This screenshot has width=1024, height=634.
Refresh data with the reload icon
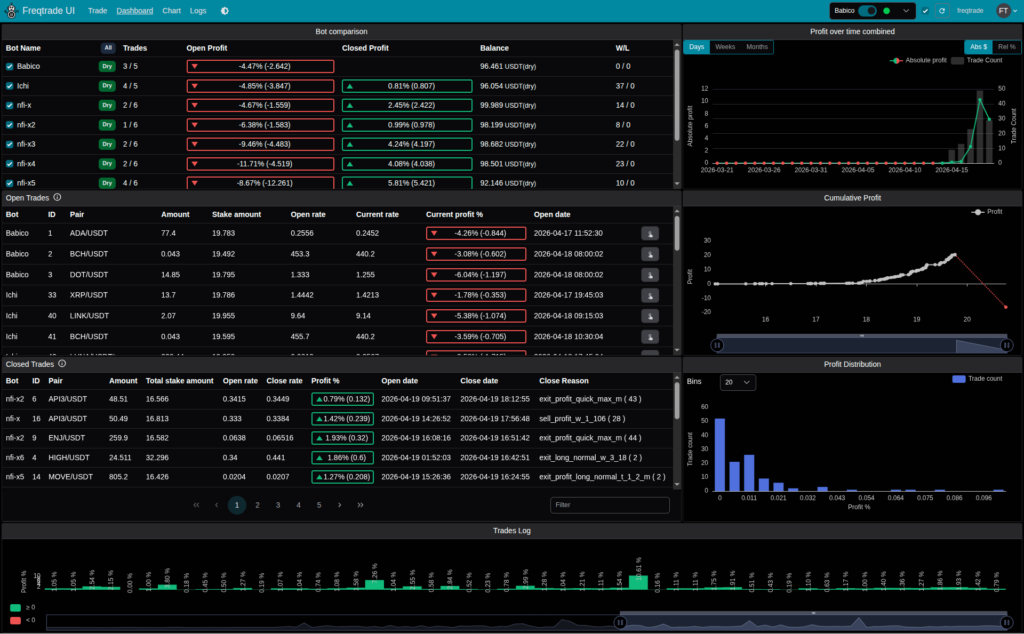(x=942, y=11)
